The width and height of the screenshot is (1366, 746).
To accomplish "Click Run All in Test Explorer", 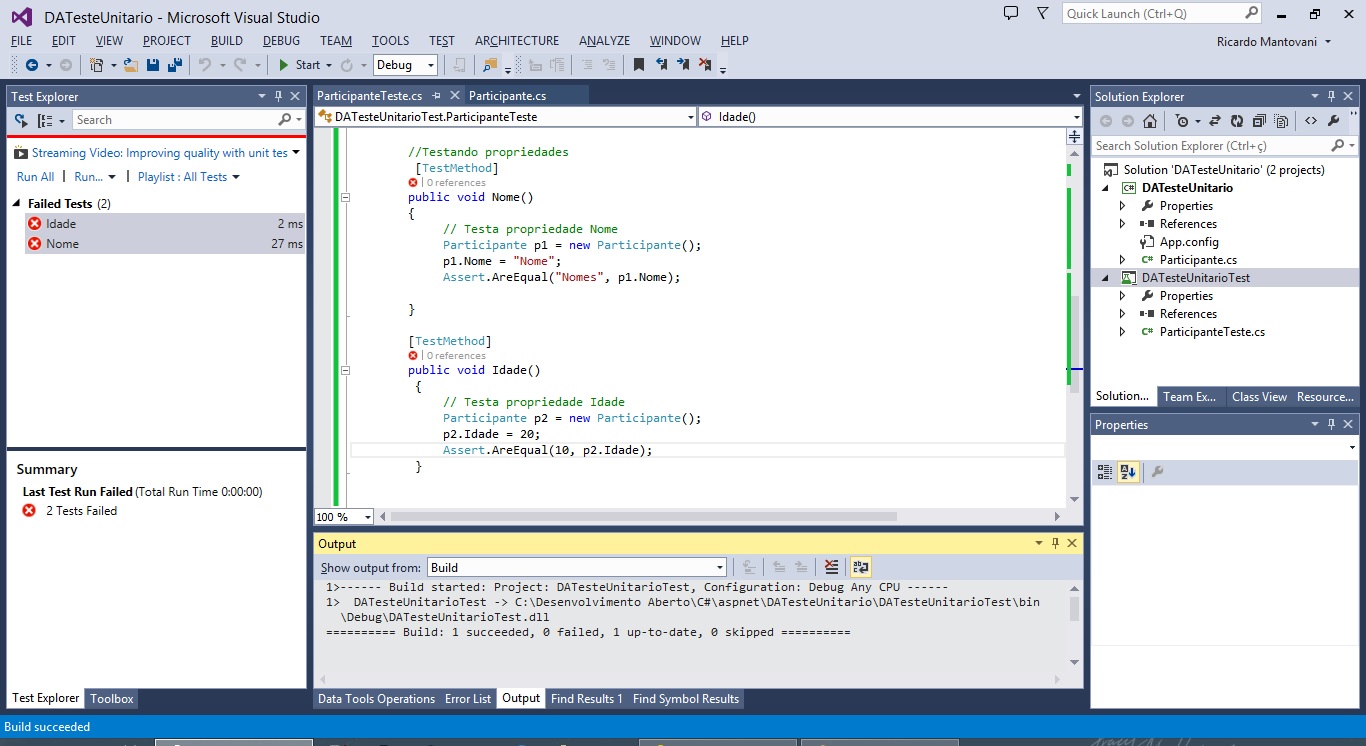I will pyautogui.click(x=35, y=177).
